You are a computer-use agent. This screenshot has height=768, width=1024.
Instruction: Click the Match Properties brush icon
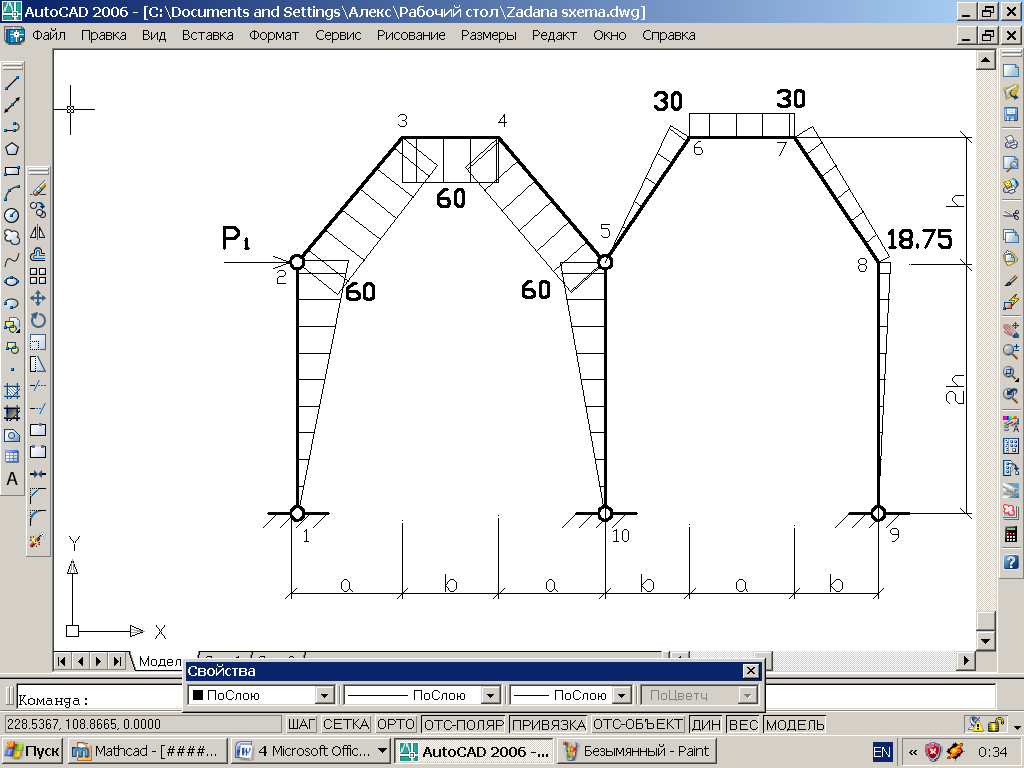(x=1011, y=281)
